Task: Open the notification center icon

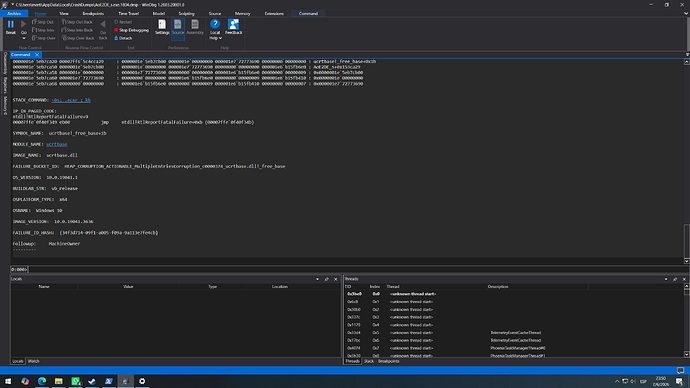Action: click(x=679, y=381)
